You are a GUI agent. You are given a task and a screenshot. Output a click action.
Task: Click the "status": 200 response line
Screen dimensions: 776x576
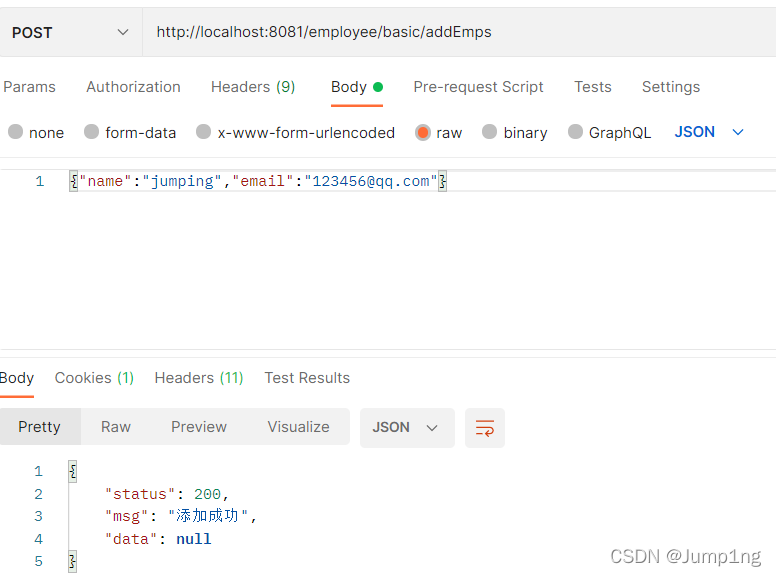click(166, 494)
